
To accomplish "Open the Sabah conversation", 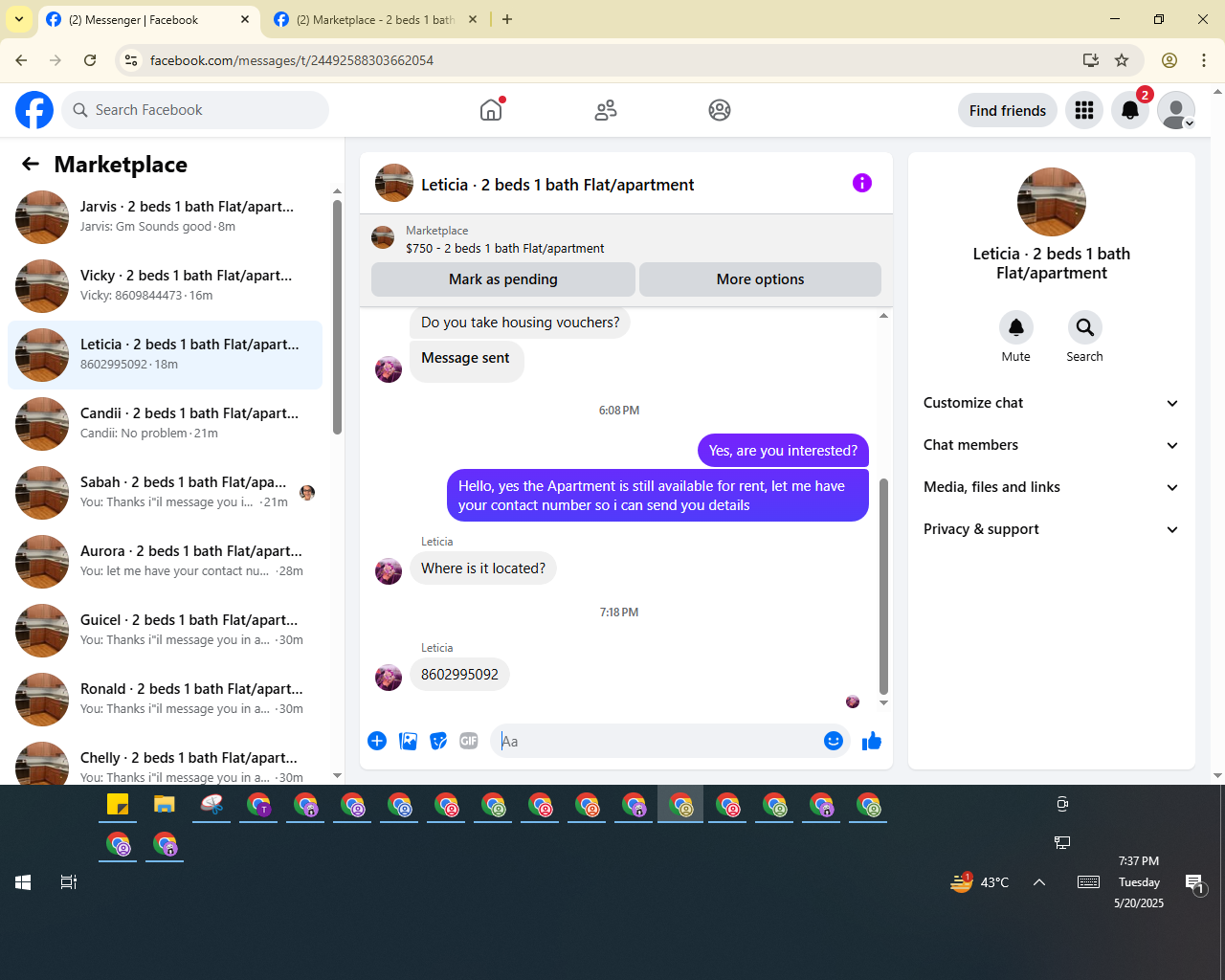I will pos(165,493).
